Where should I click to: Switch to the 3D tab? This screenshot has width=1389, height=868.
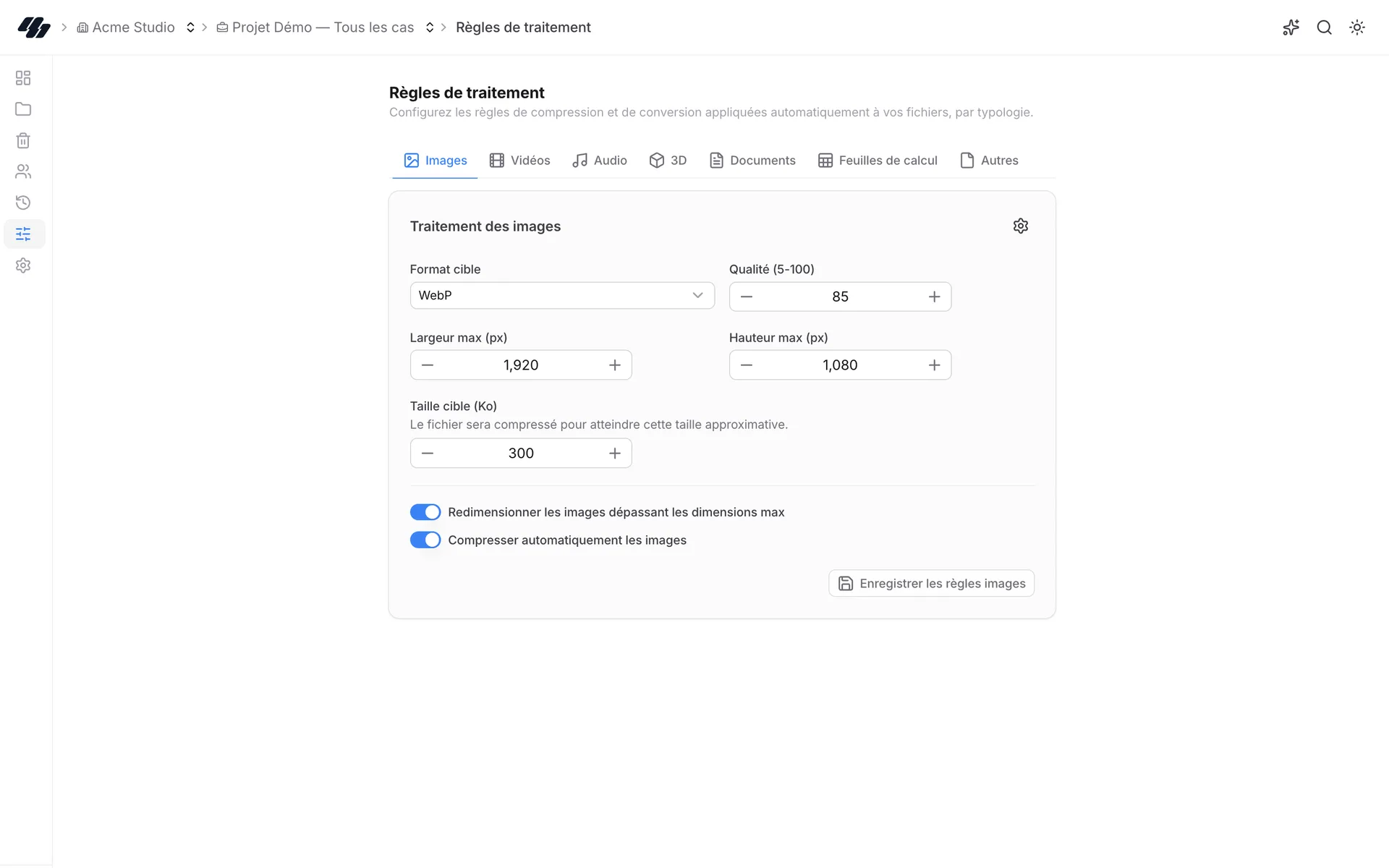[668, 161]
